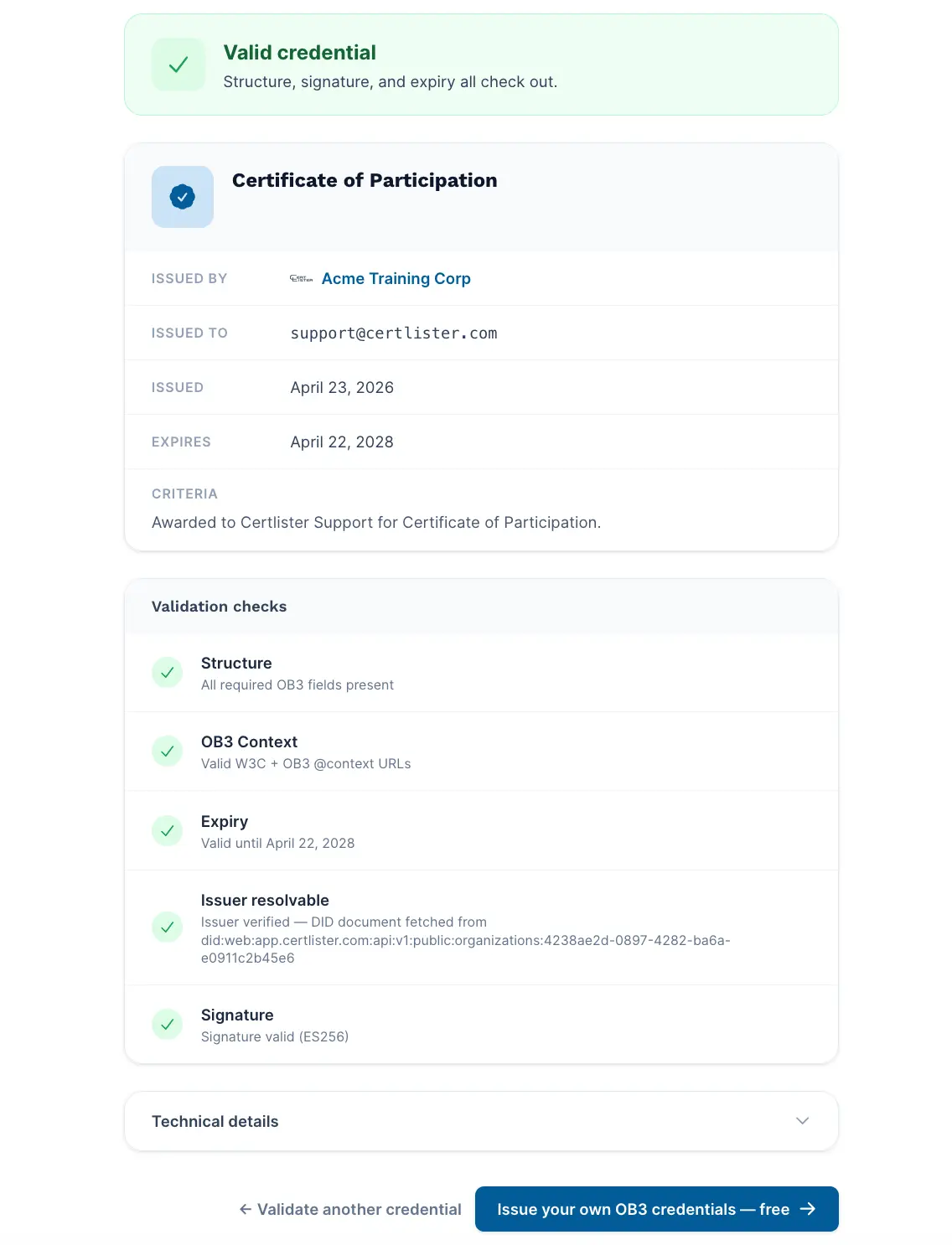
Task: Click the Technical details chevron arrow
Action: tap(802, 1121)
